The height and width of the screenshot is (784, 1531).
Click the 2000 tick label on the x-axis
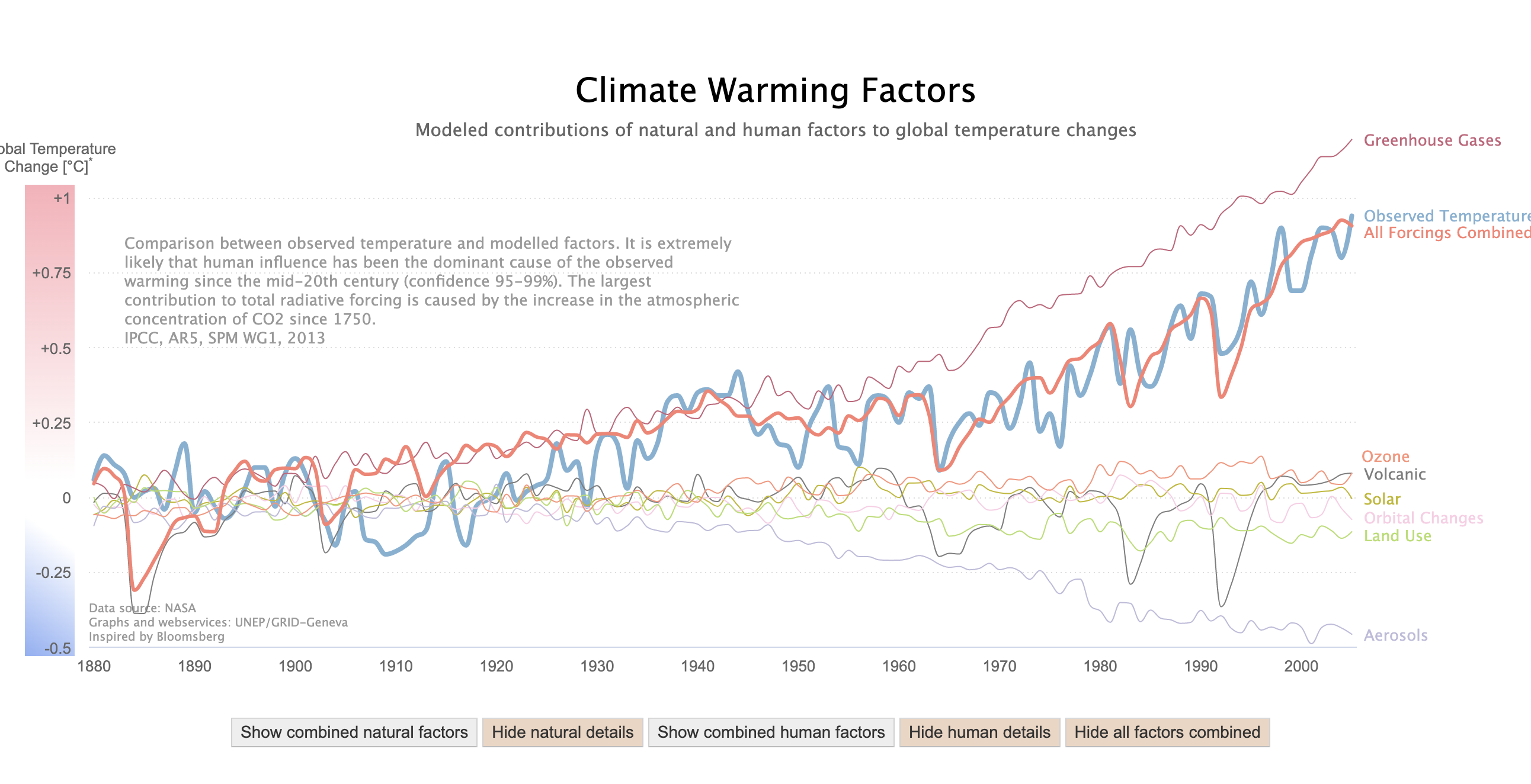[1301, 666]
